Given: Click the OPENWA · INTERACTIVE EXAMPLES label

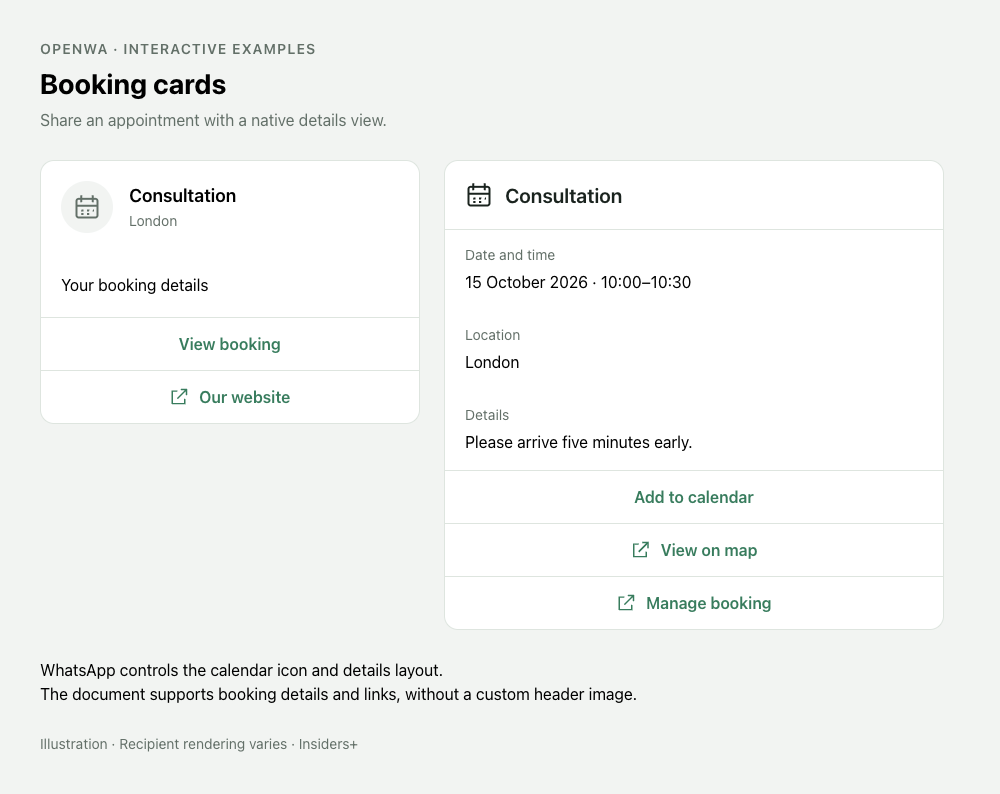Looking at the screenshot, I should coord(178,49).
